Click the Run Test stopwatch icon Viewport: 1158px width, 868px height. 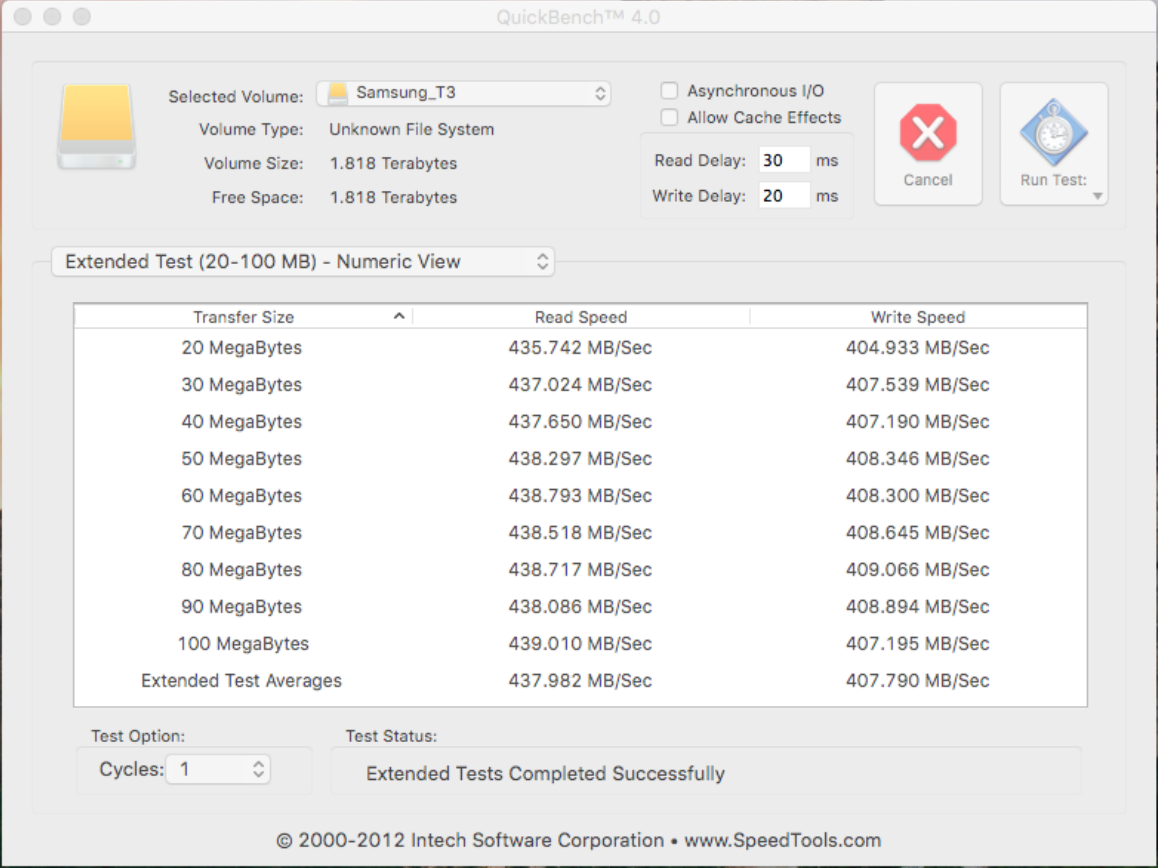point(1053,131)
